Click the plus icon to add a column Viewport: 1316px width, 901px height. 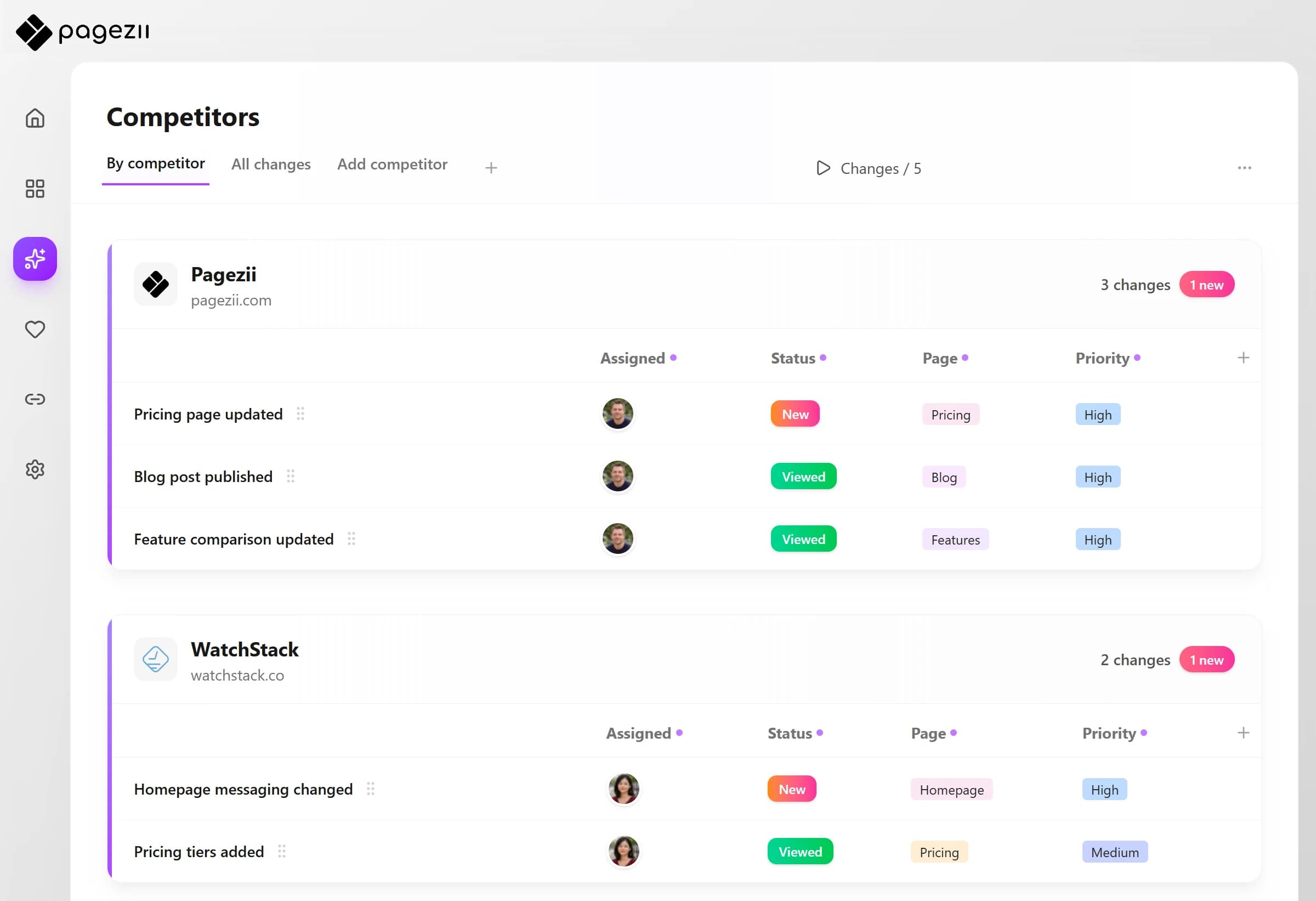coord(1244,357)
